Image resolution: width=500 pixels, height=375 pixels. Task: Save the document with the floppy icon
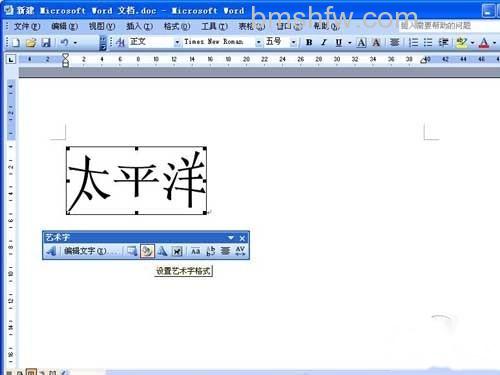(46, 42)
